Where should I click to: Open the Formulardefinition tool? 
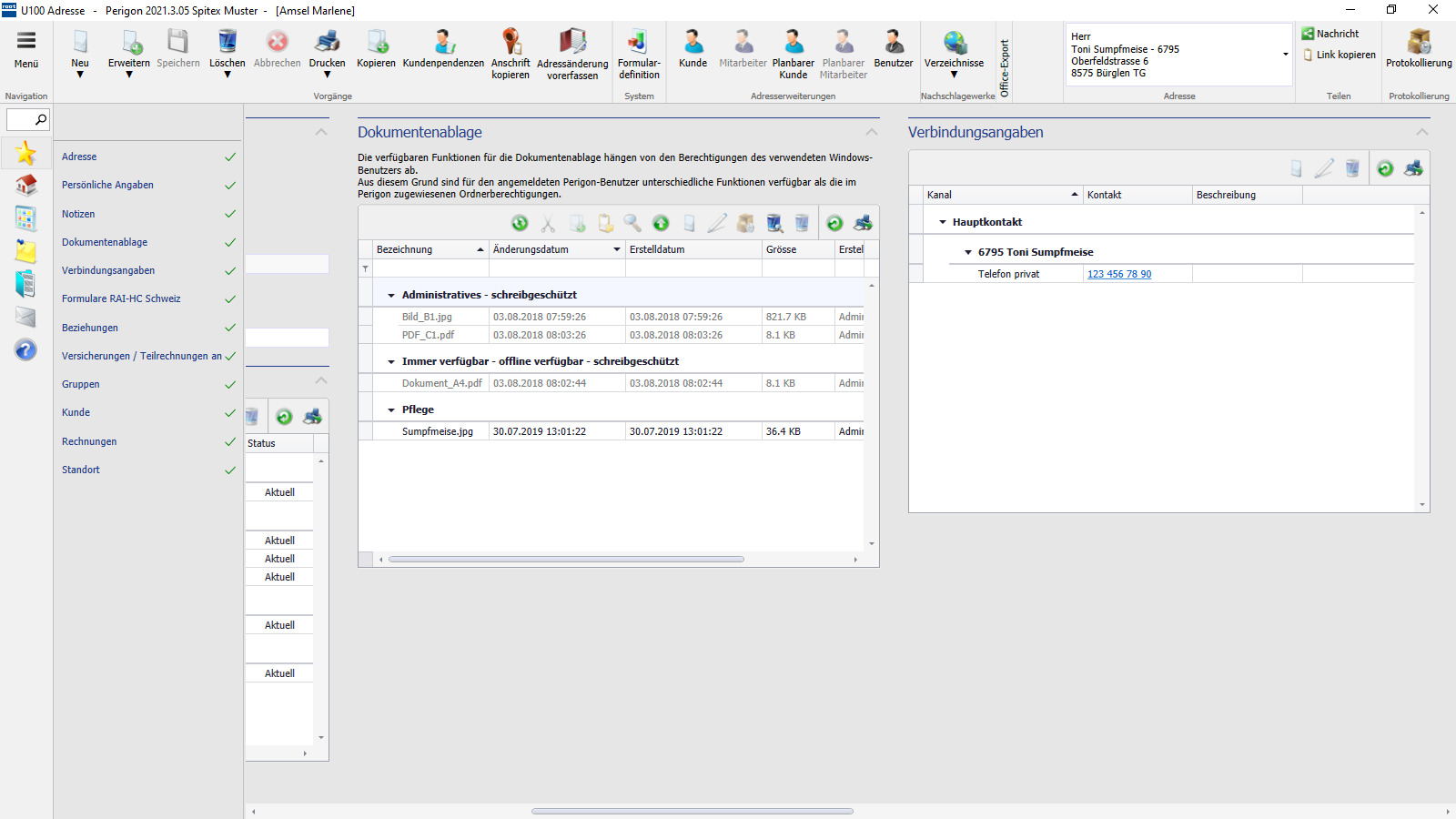click(639, 42)
